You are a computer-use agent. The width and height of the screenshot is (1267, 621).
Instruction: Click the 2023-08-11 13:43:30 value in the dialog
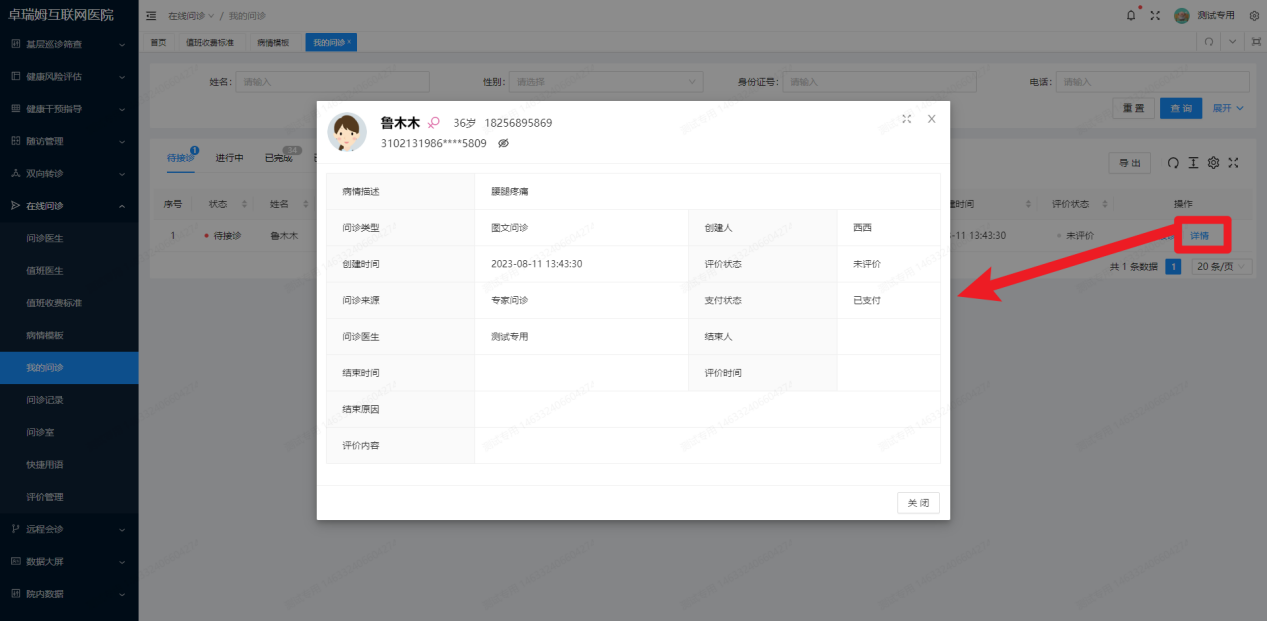coord(537,264)
